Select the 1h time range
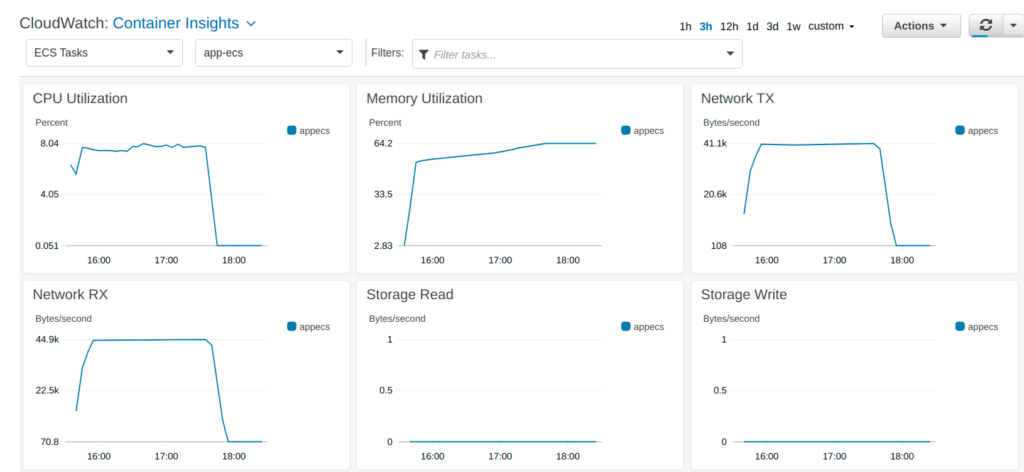Viewport: 1024px width, 472px height. (685, 27)
